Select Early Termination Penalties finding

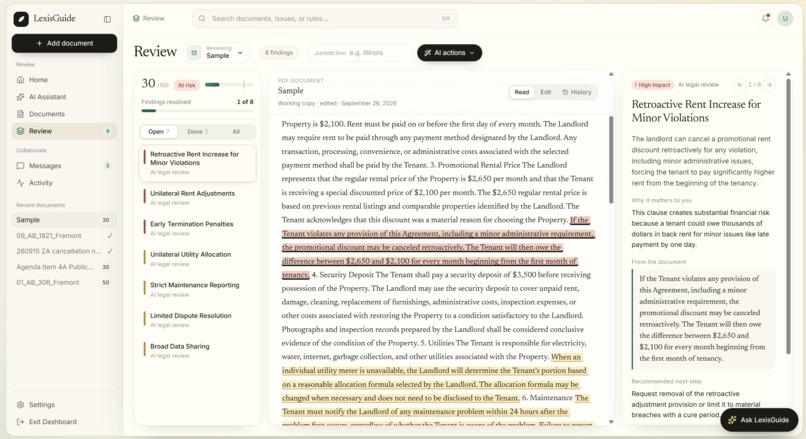pos(197,228)
